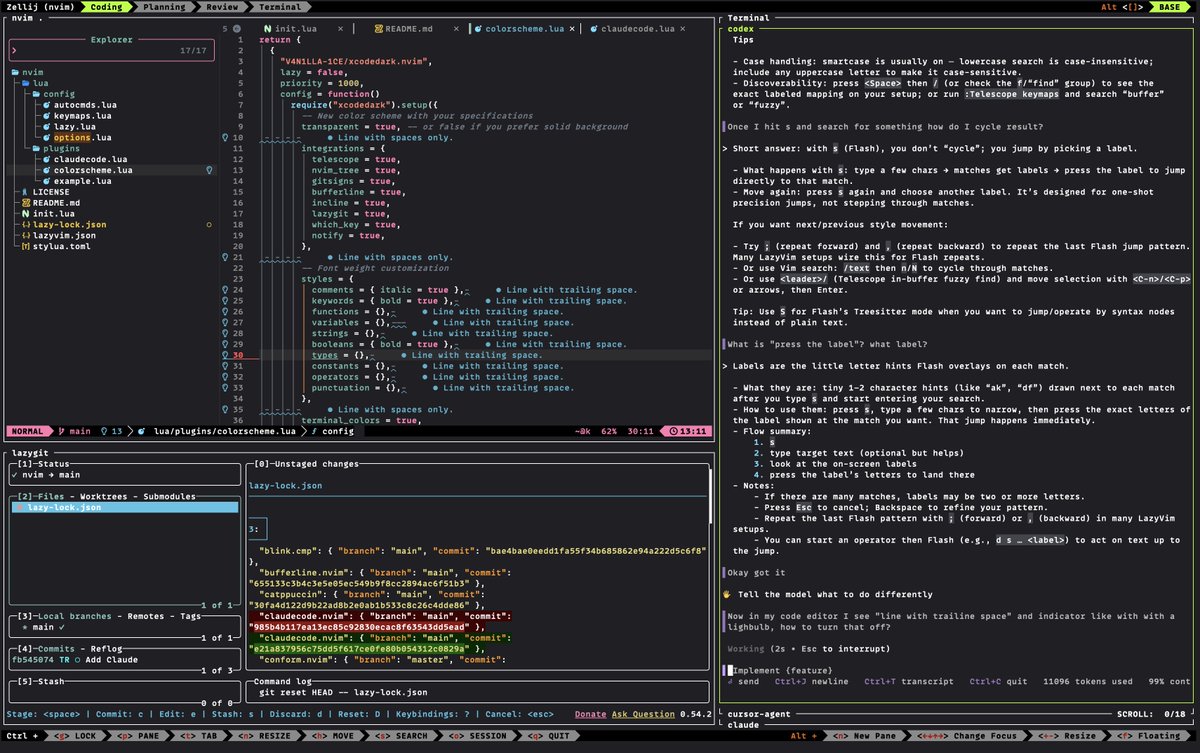Click the NORMAL mode indicator in statusline
This screenshot has height=753, width=1200.
click(x=27, y=431)
